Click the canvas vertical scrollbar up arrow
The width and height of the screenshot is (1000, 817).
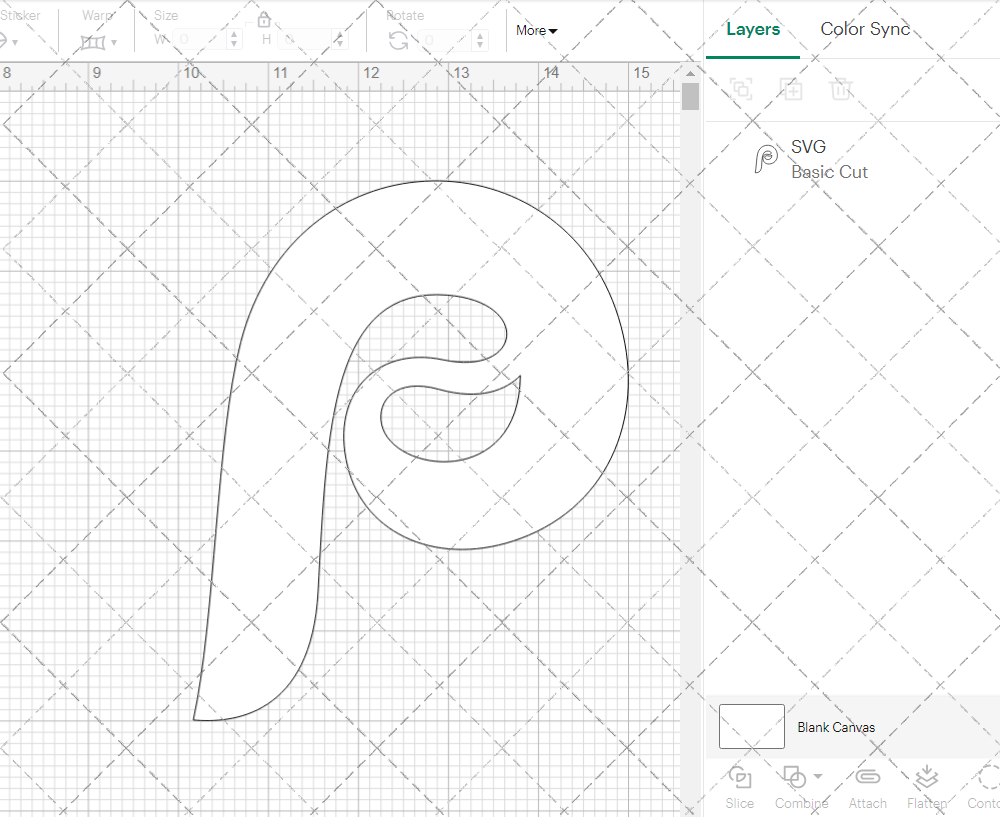pyautogui.click(x=690, y=73)
